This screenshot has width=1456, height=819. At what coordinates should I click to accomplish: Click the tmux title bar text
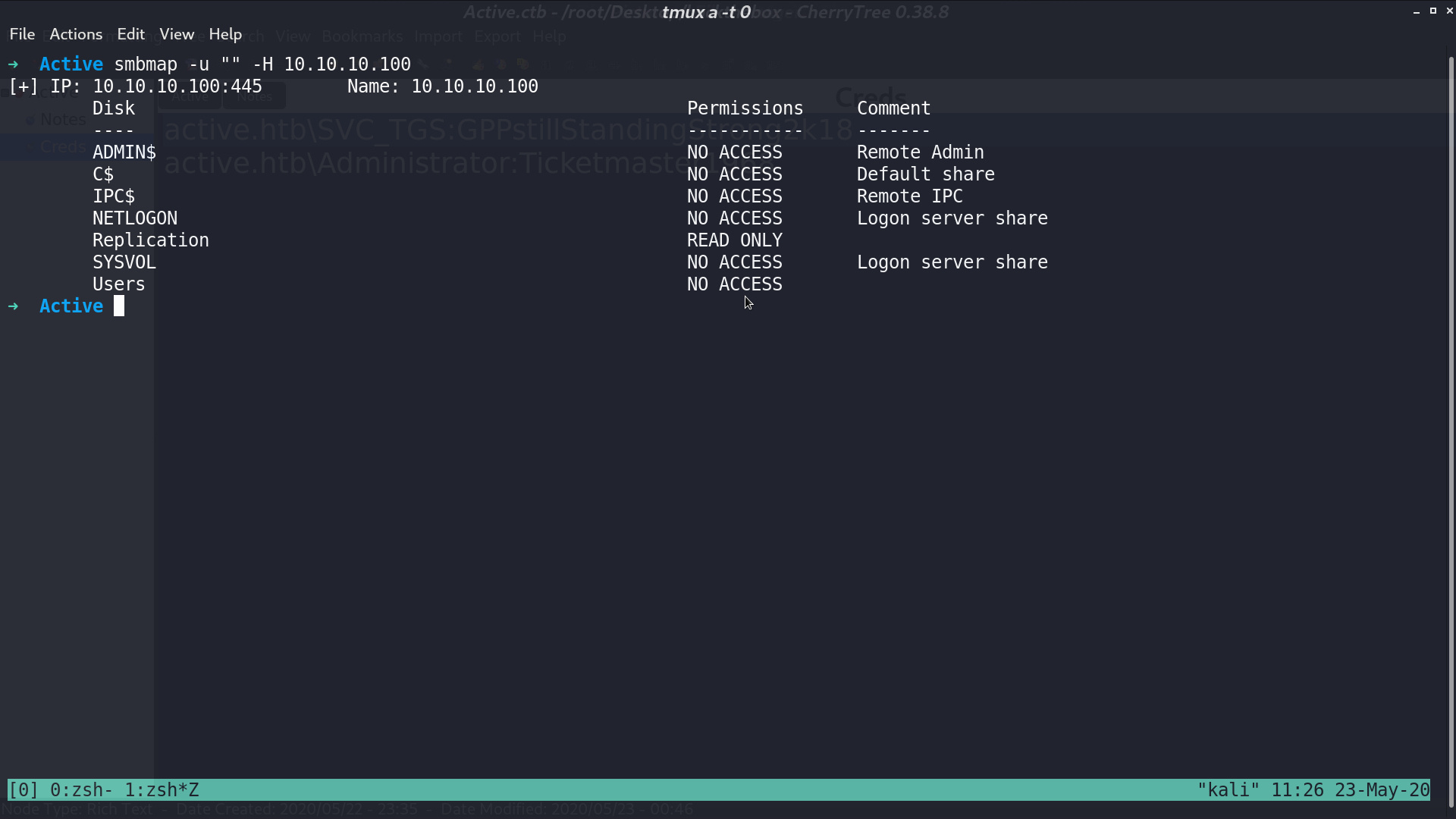706,12
